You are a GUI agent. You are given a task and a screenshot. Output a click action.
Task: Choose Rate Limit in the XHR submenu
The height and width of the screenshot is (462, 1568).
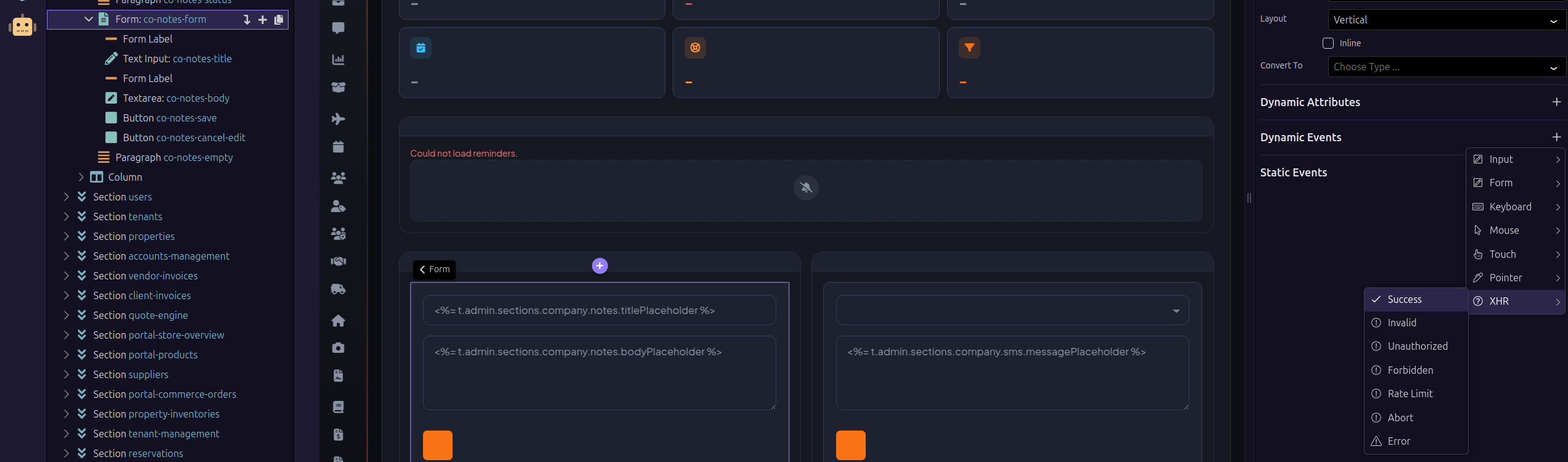[1416, 394]
